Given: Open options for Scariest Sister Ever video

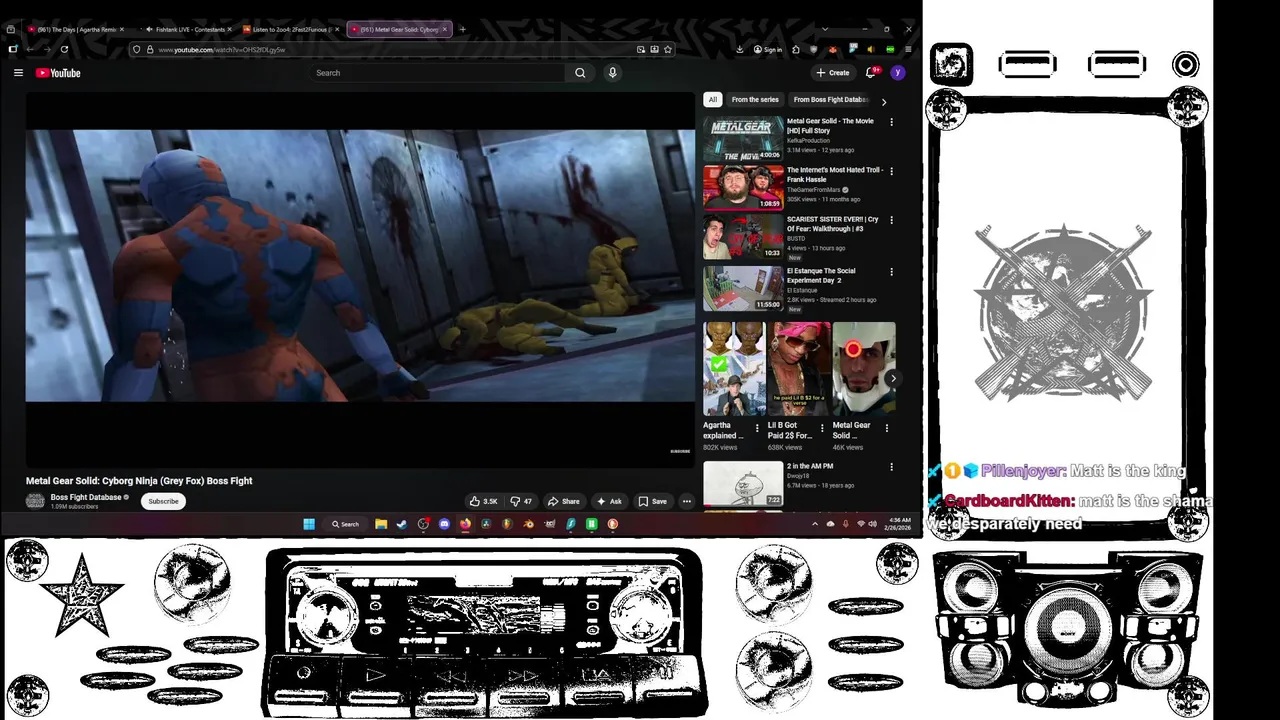Looking at the screenshot, I should (x=891, y=220).
